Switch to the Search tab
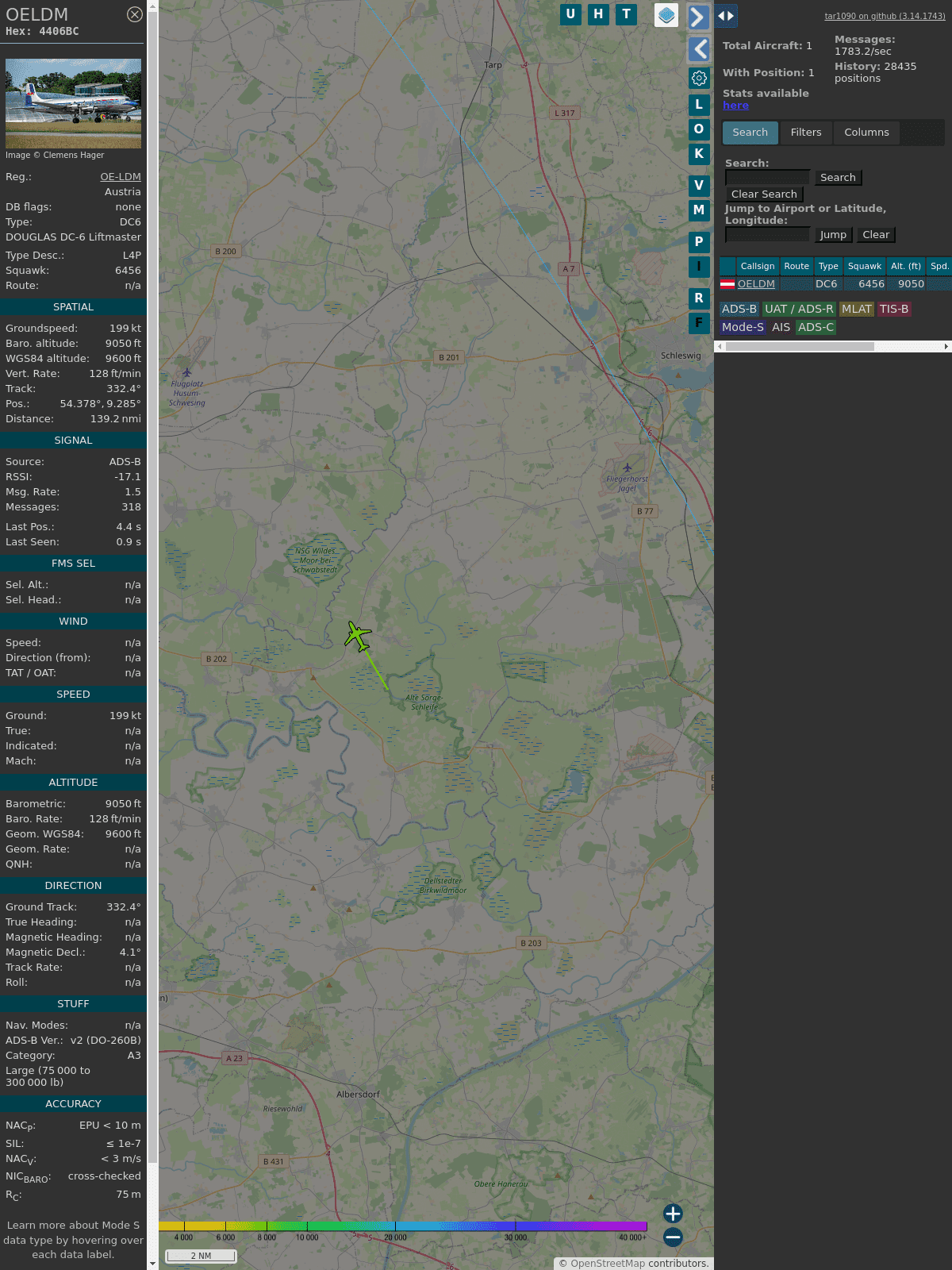Viewport: 952px width, 1270px height. tap(750, 133)
